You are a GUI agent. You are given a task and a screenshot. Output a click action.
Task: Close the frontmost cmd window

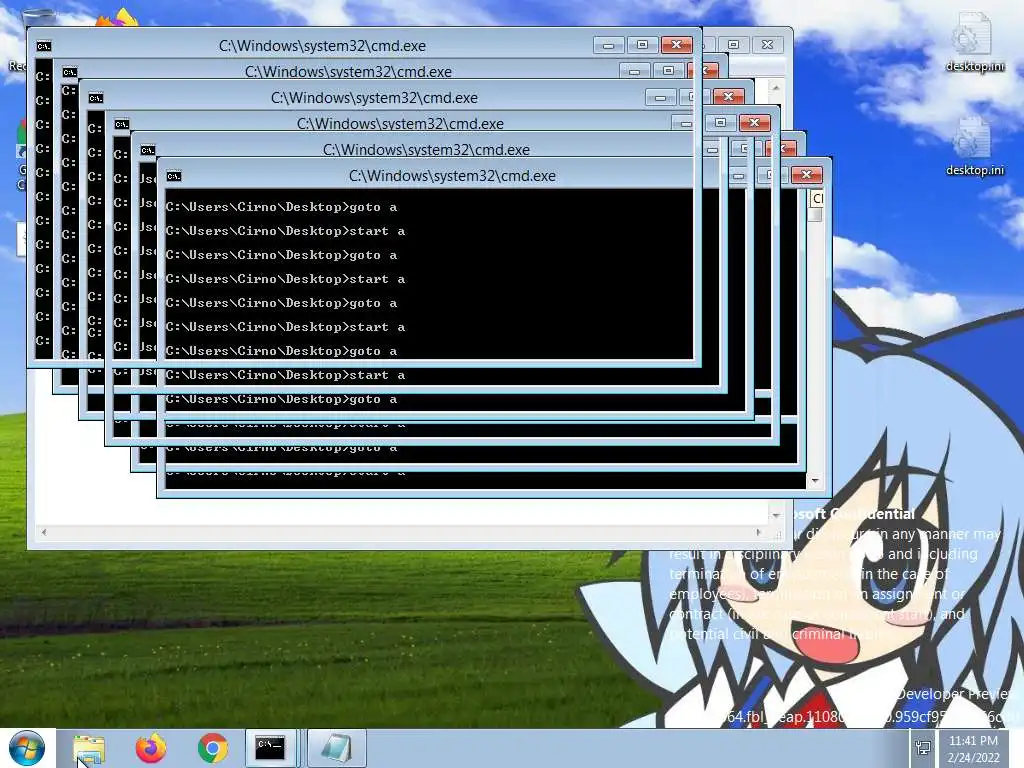[677, 45]
